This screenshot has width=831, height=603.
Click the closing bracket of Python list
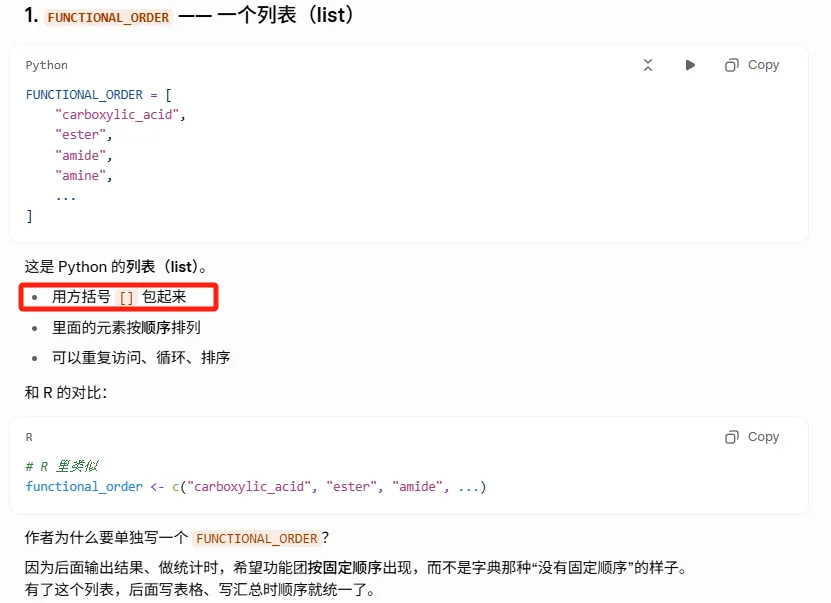click(29, 216)
